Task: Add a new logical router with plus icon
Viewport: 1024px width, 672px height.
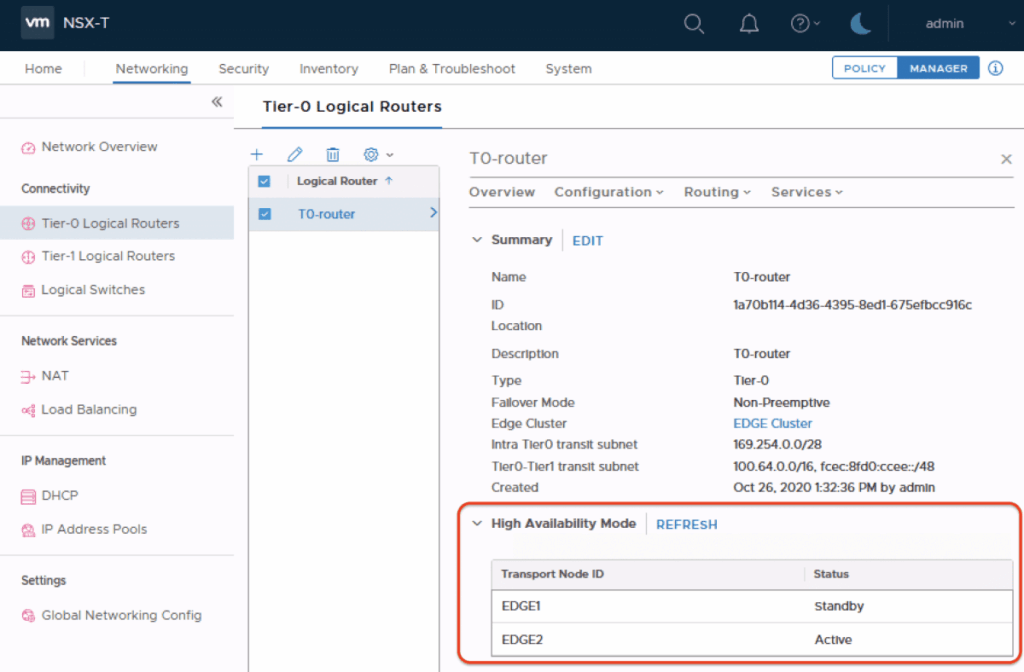Action: coord(257,155)
